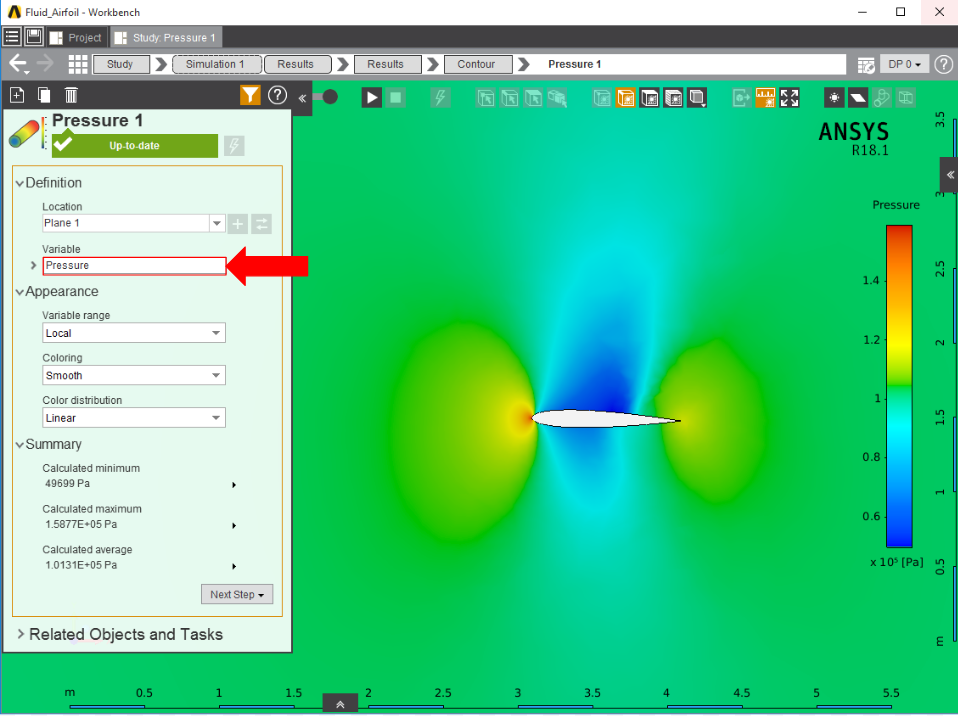The width and height of the screenshot is (958, 716).
Task: Choose the box-select cubes icon
Action: (x=557, y=98)
